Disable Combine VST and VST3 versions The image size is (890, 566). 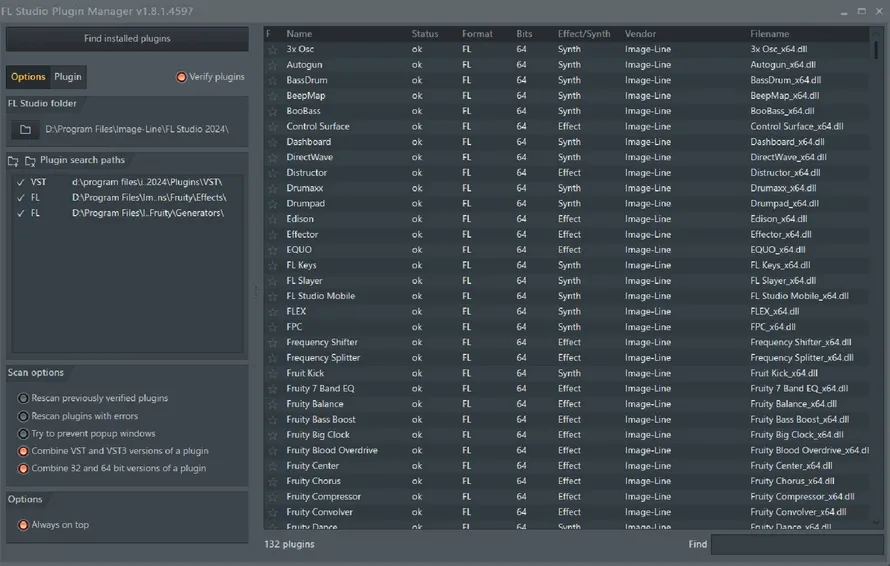23,451
